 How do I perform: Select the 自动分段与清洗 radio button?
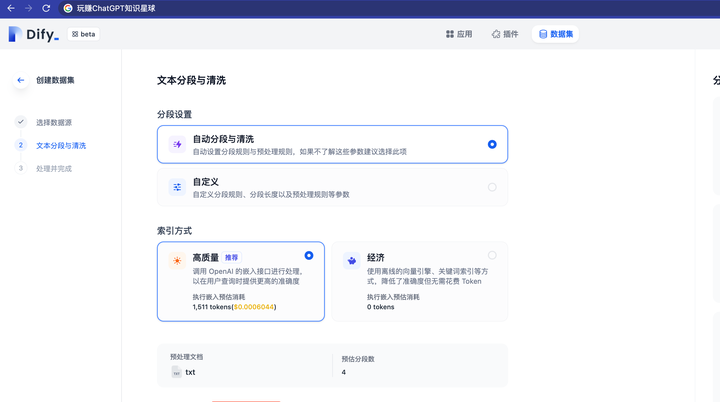pos(492,144)
